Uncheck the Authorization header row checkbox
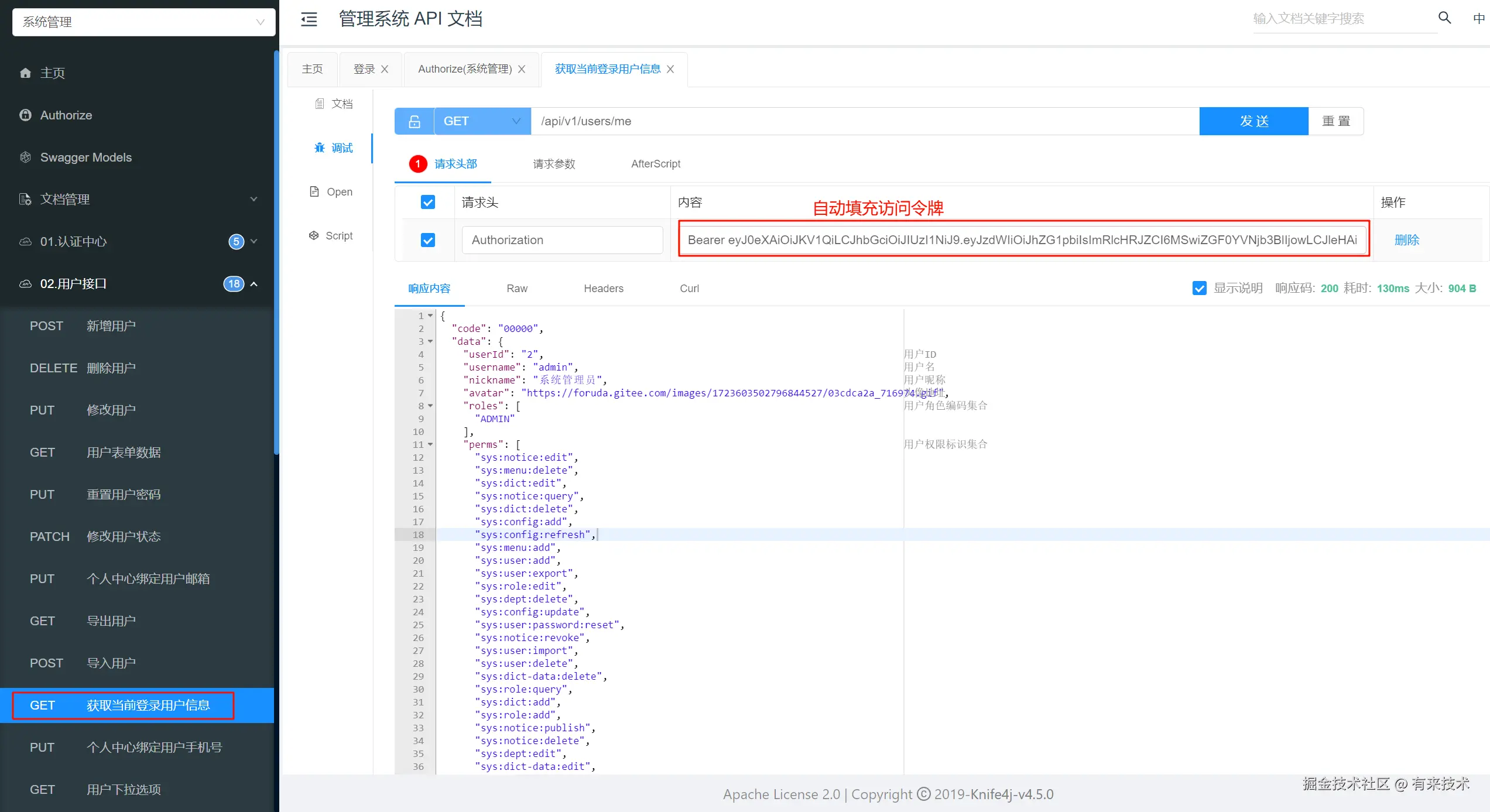 point(428,240)
